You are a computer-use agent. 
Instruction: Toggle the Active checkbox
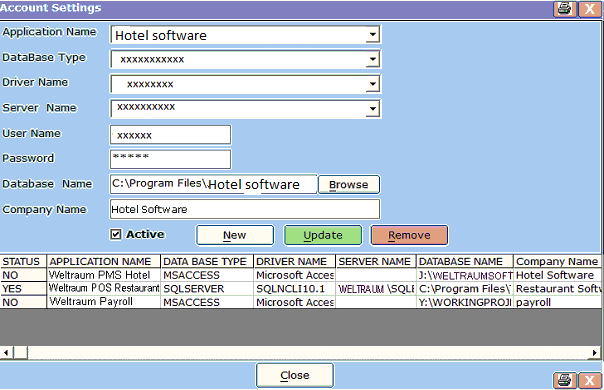(116, 234)
